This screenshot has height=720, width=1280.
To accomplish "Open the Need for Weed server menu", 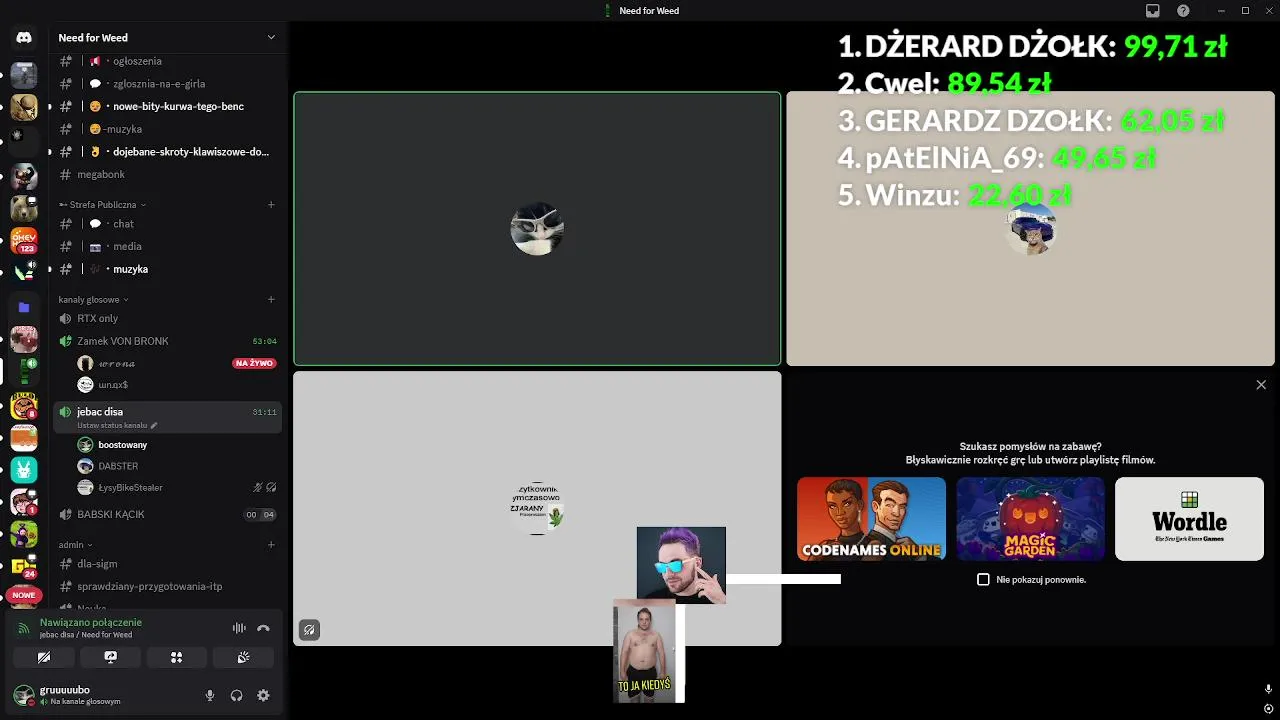I will 167,38.
